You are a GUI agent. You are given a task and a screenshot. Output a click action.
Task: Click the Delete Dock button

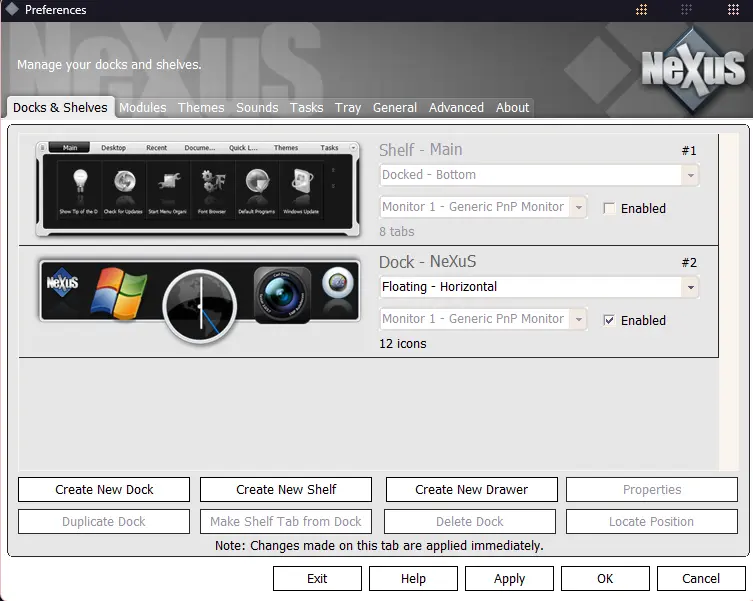point(470,522)
